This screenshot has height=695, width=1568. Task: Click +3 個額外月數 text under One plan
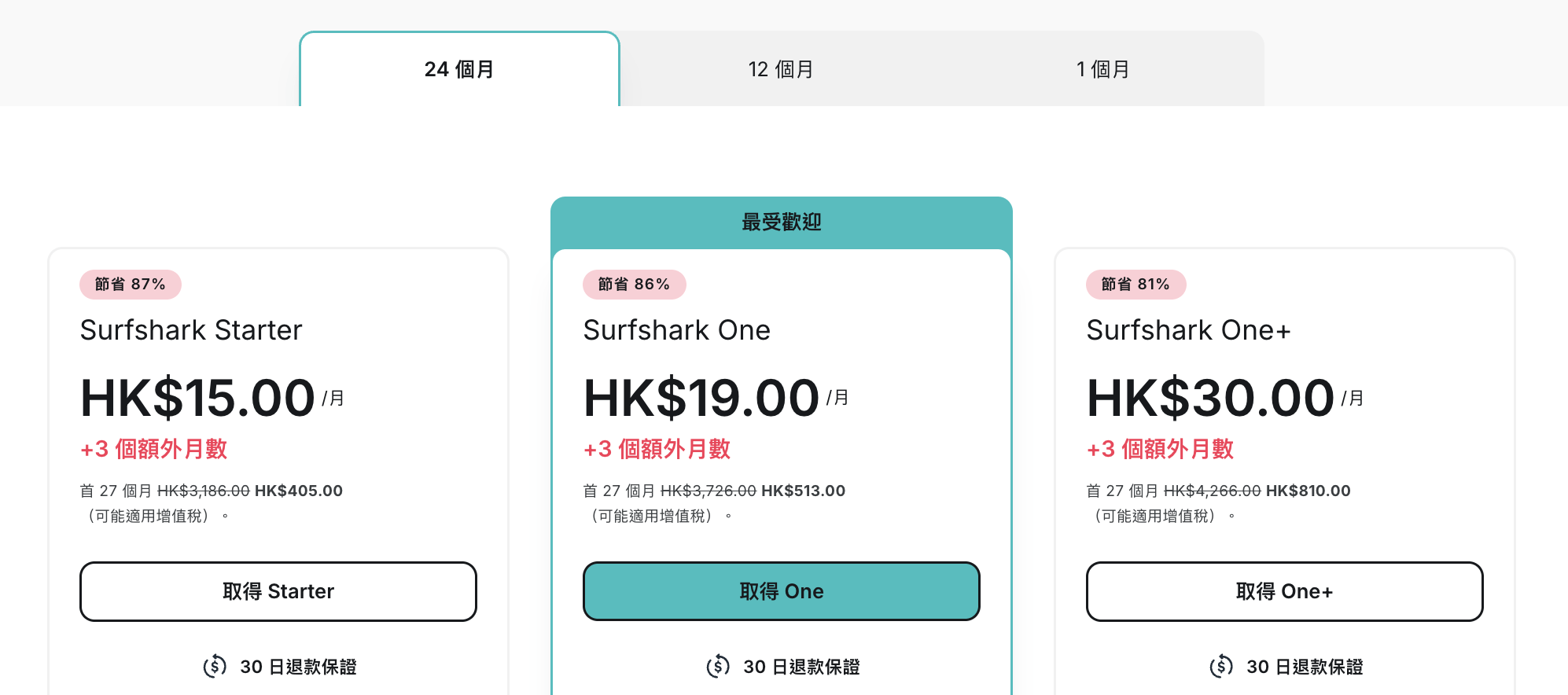[x=657, y=449]
